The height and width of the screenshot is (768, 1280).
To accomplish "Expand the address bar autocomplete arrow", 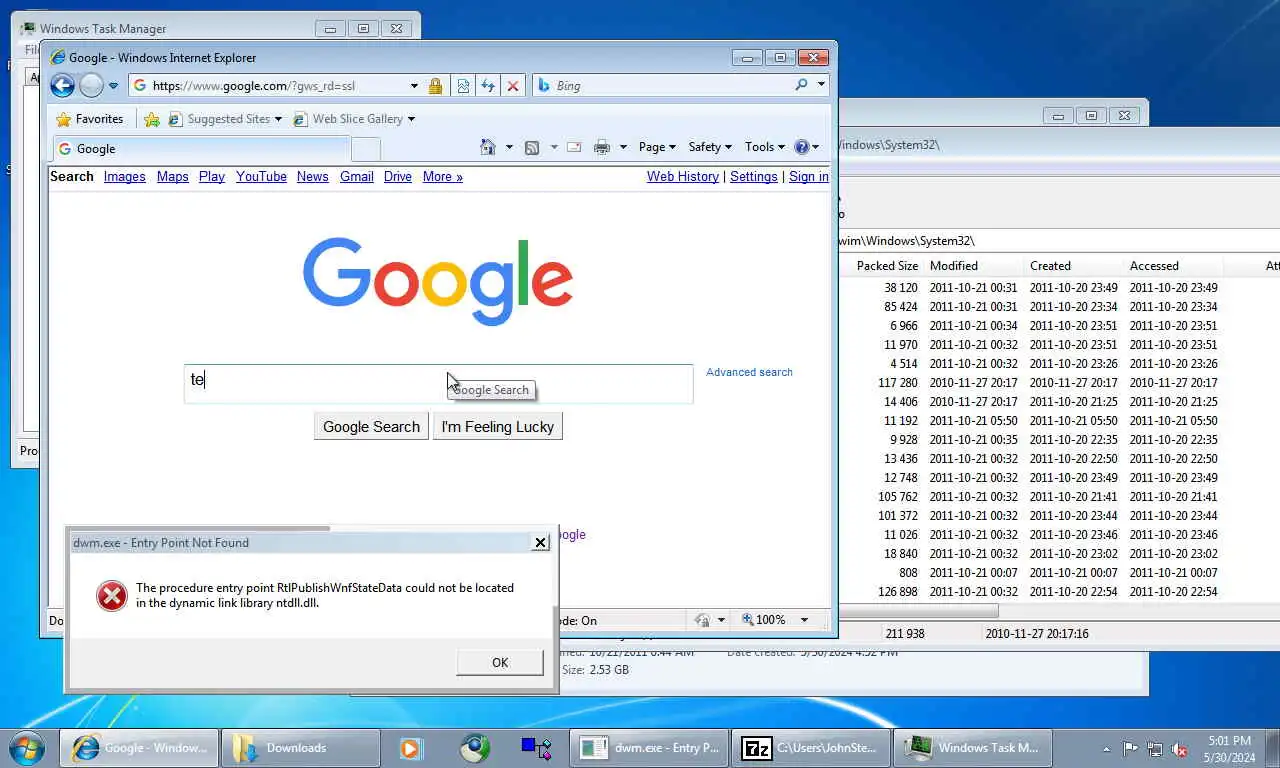I will tap(414, 86).
